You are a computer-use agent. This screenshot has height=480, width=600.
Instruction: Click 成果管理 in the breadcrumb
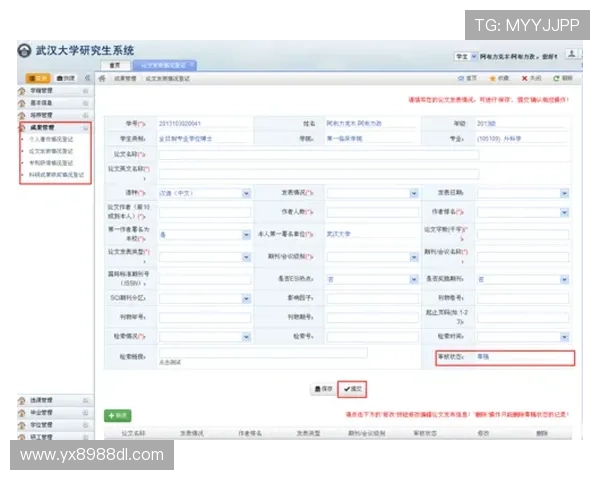tap(125, 78)
